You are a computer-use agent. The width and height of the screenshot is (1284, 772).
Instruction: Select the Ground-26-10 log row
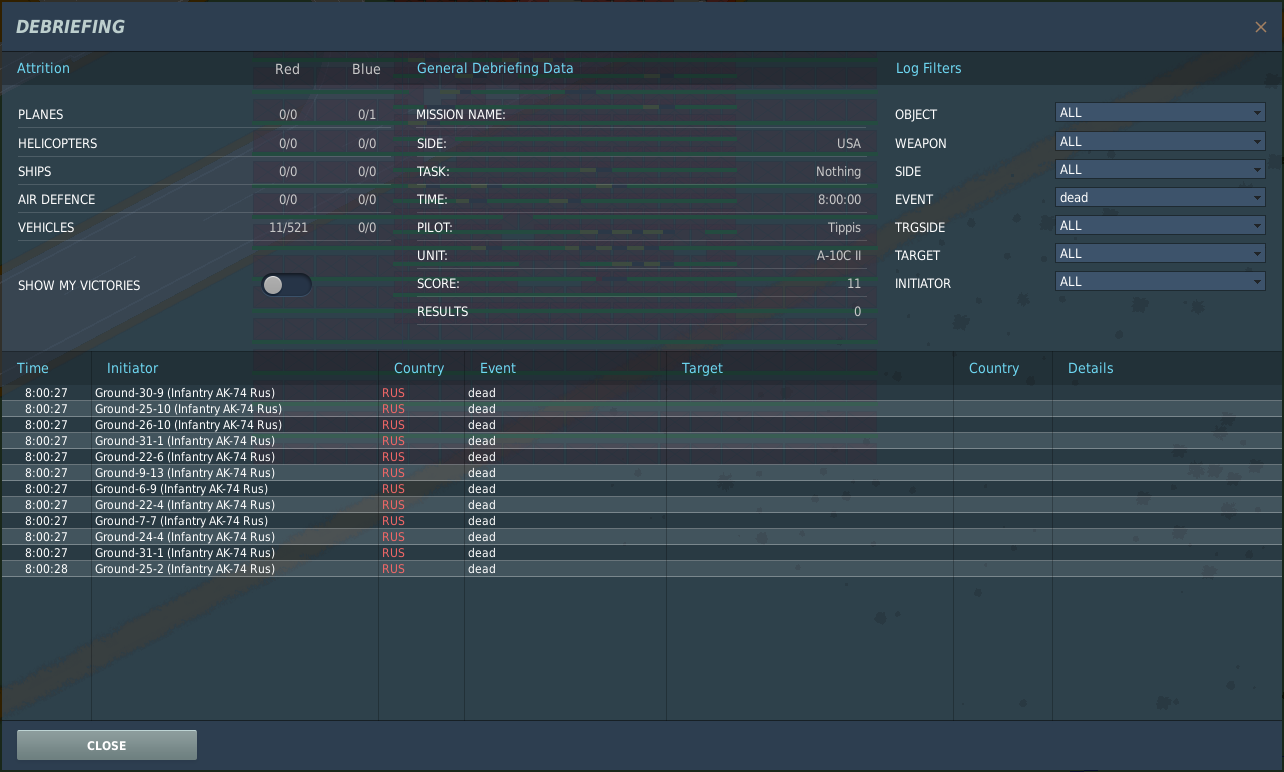[x=642, y=425]
